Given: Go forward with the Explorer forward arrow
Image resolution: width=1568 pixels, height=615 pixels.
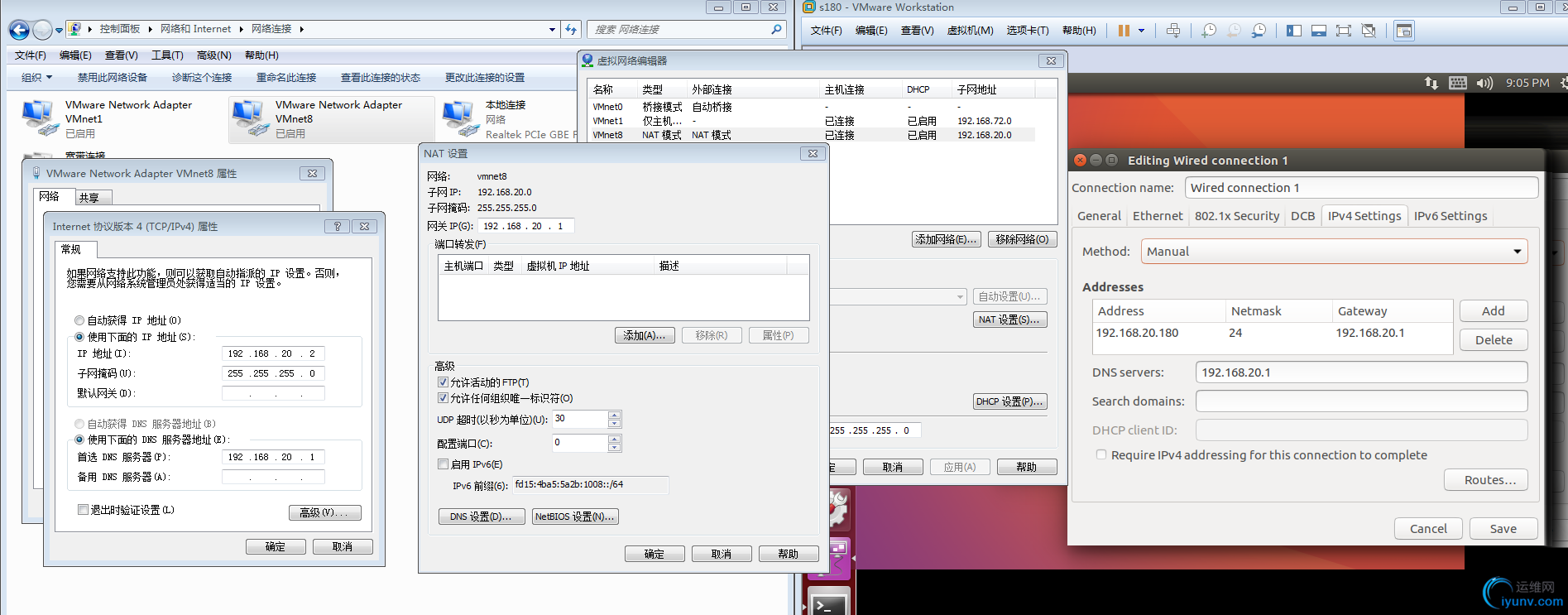Looking at the screenshot, I should [42, 31].
